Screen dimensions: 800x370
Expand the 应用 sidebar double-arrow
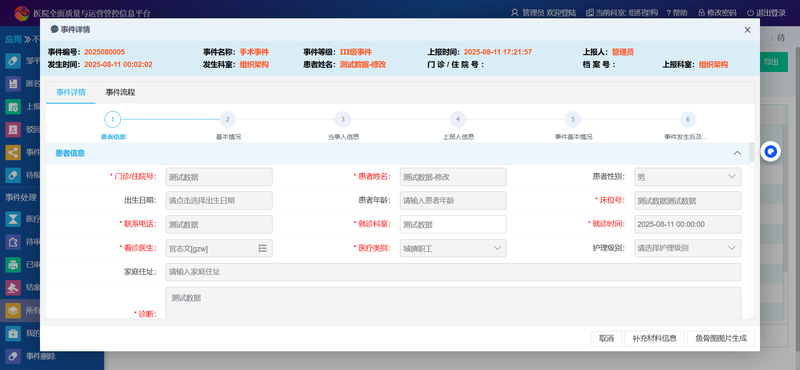[x=28, y=39]
